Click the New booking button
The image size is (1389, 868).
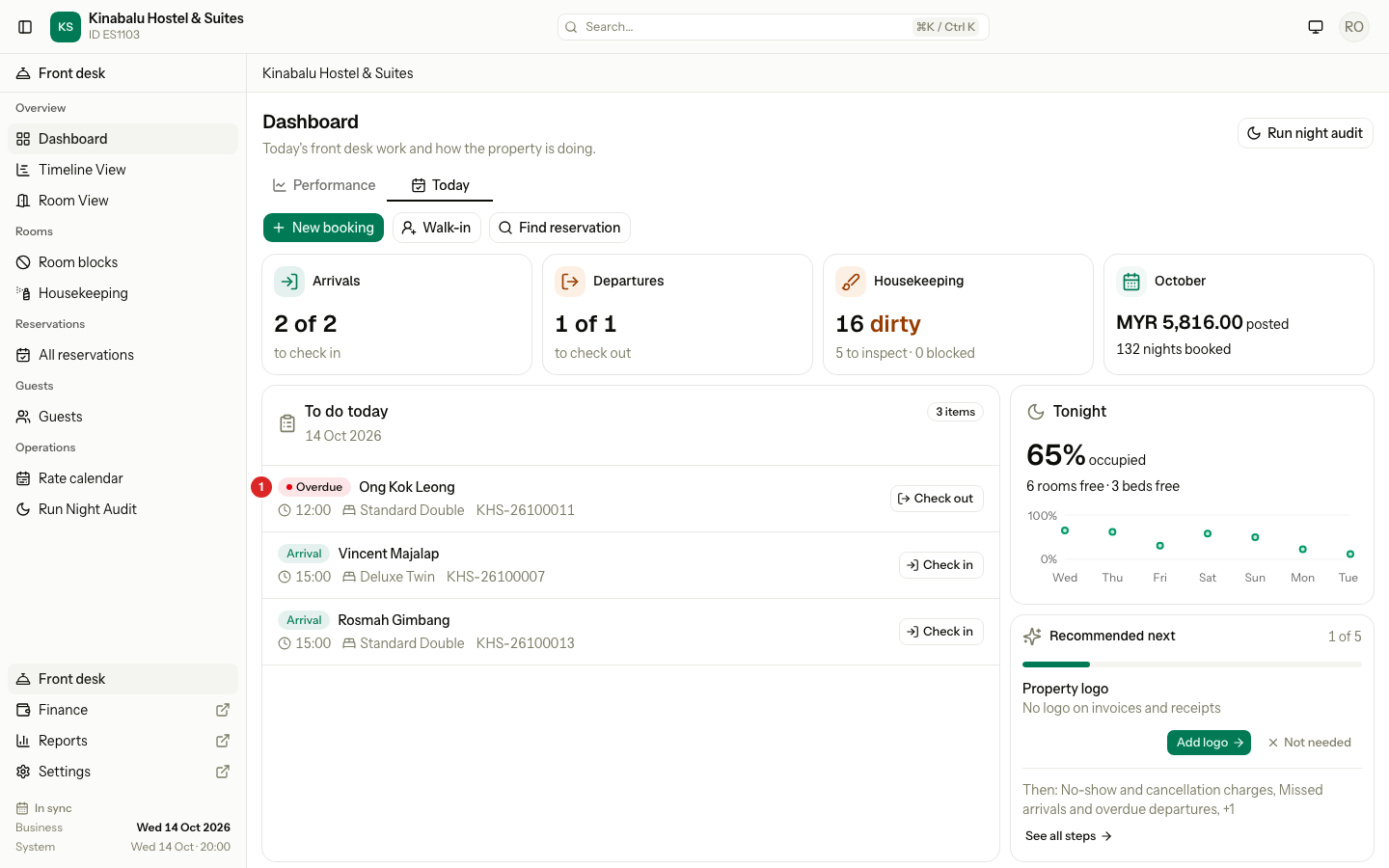[x=323, y=228]
